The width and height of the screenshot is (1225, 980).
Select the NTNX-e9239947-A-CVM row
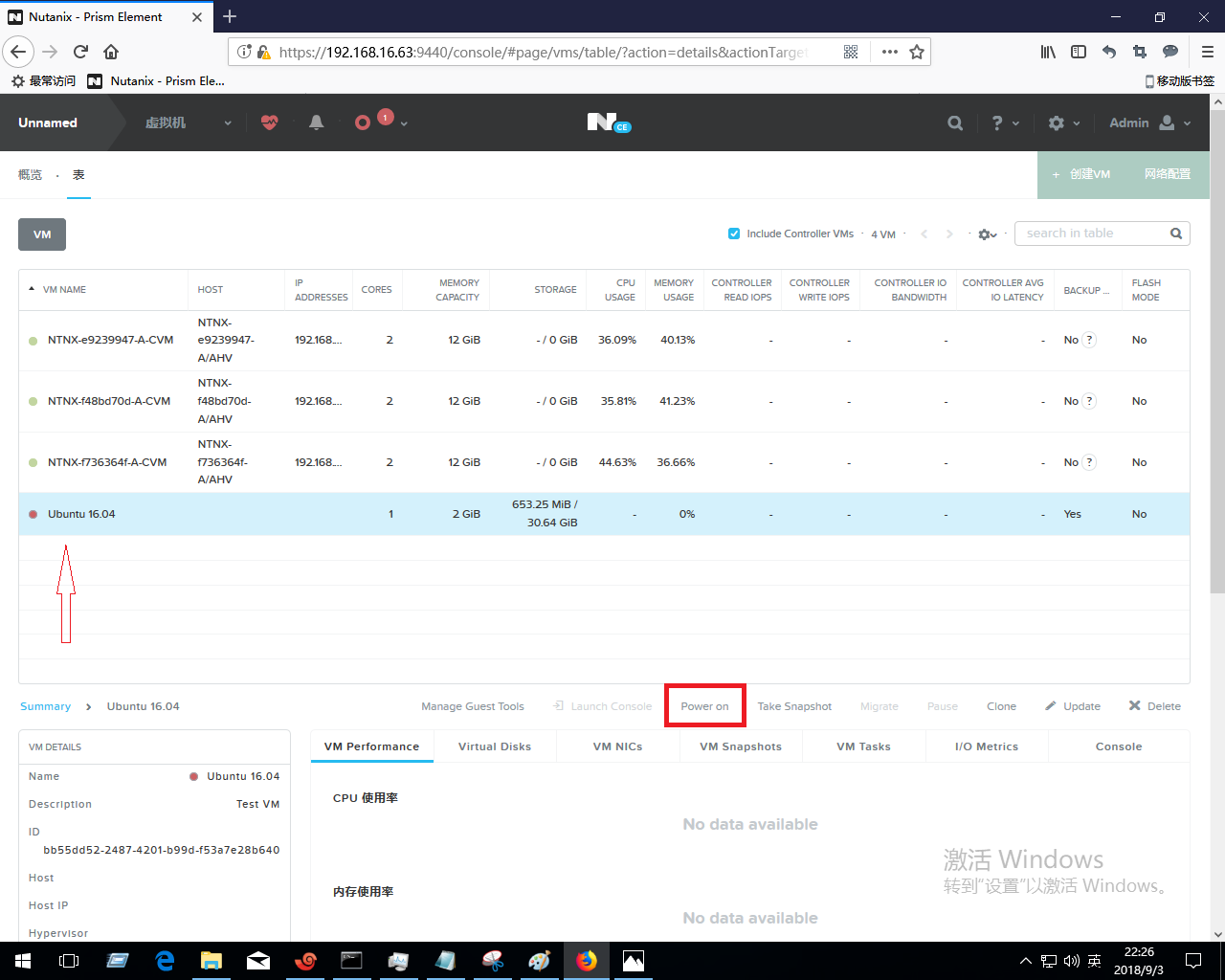coord(604,340)
